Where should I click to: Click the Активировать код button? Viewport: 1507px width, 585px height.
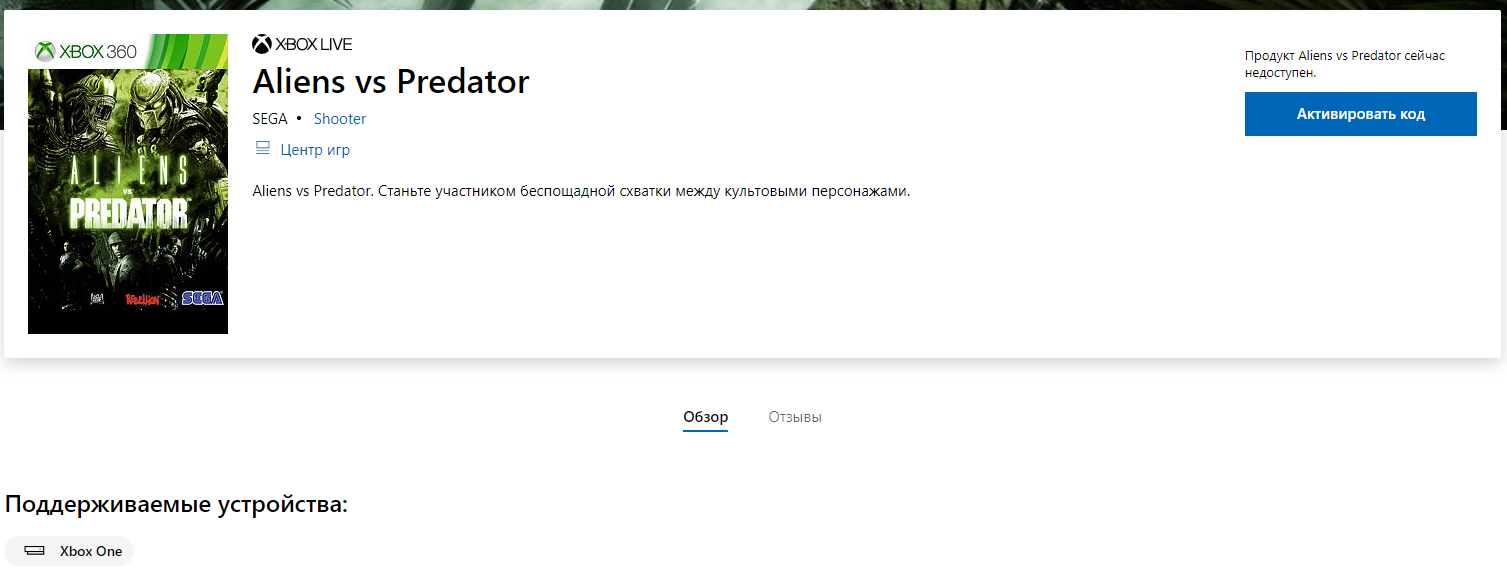point(1361,114)
